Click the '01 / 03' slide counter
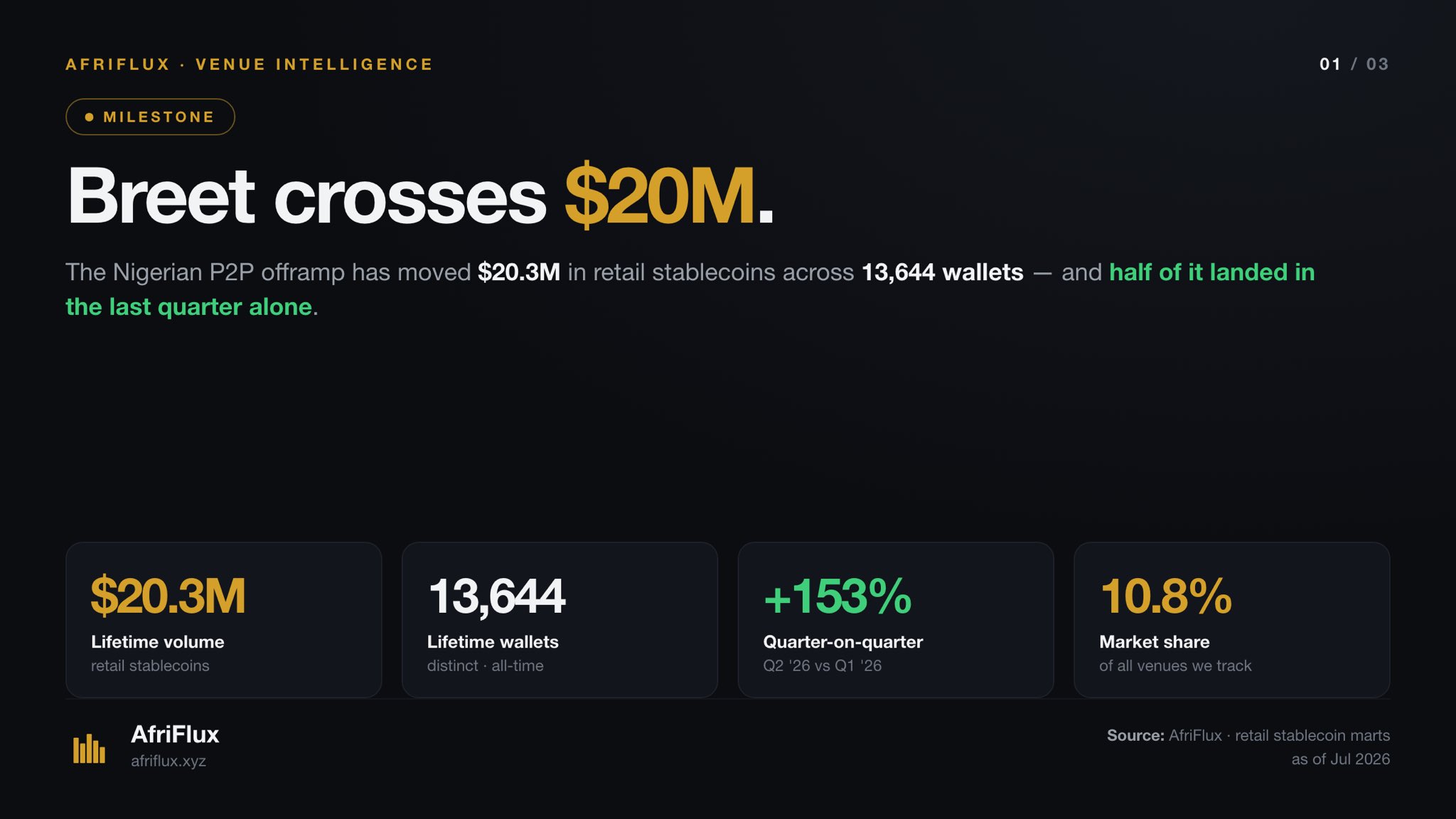This screenshot has height=819, width=1456. pyautogui.click(x=1354, y=64)
